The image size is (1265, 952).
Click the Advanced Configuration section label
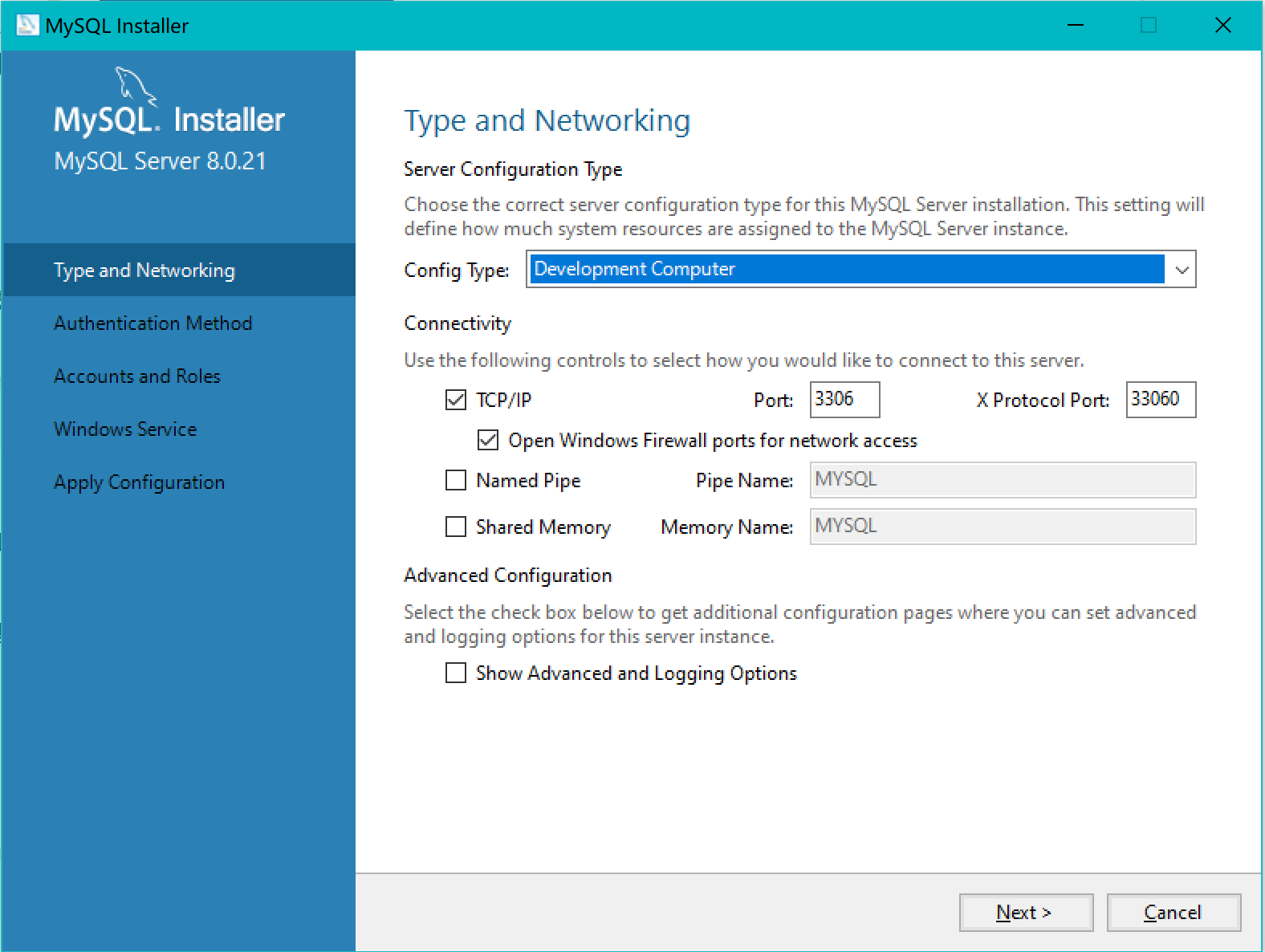click(508, 576)
